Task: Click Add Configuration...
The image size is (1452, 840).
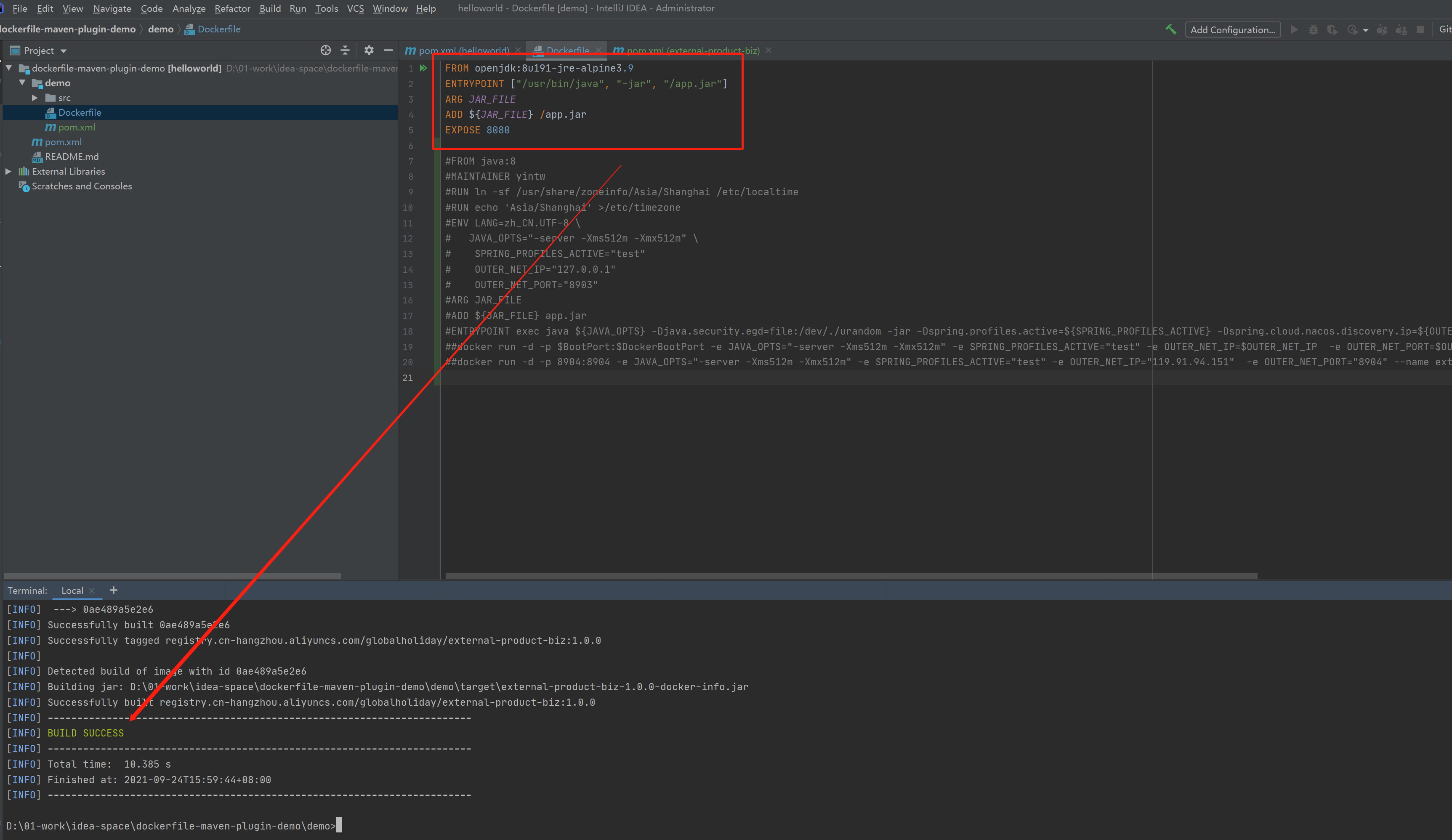Action: tap(1232, 29)
